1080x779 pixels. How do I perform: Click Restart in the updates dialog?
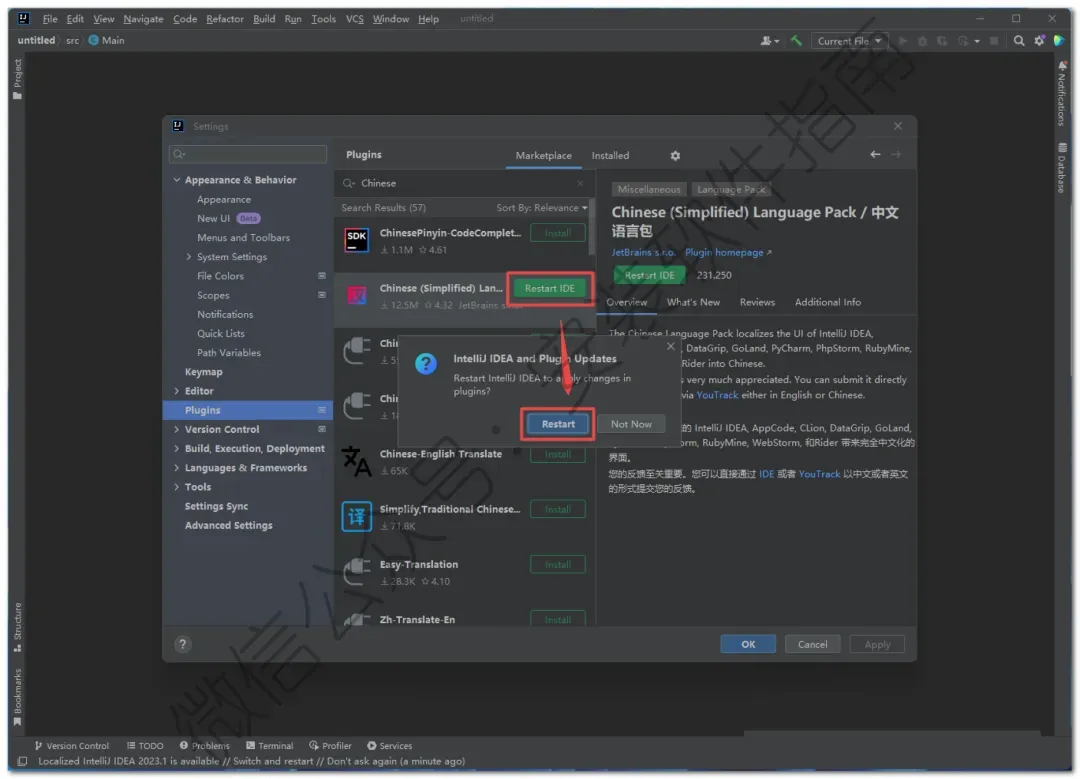[558, 424]
